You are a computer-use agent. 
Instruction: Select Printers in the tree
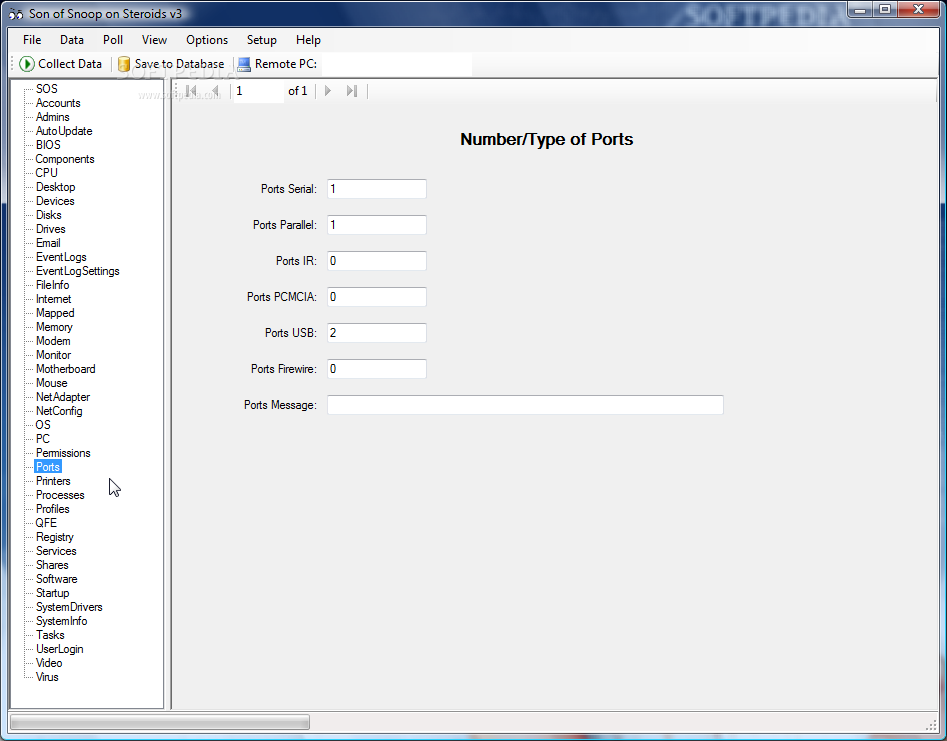coord(53,481)
